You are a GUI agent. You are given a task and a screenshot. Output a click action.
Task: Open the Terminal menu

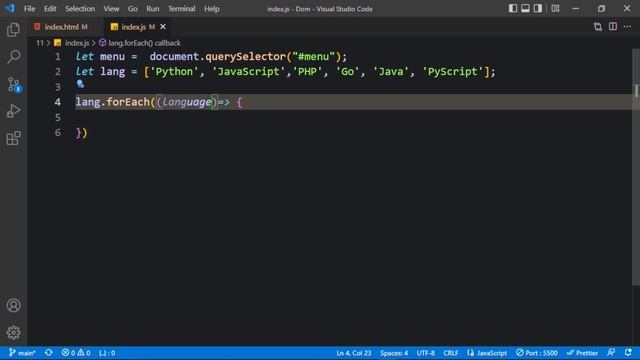click(x=182, y=9)
